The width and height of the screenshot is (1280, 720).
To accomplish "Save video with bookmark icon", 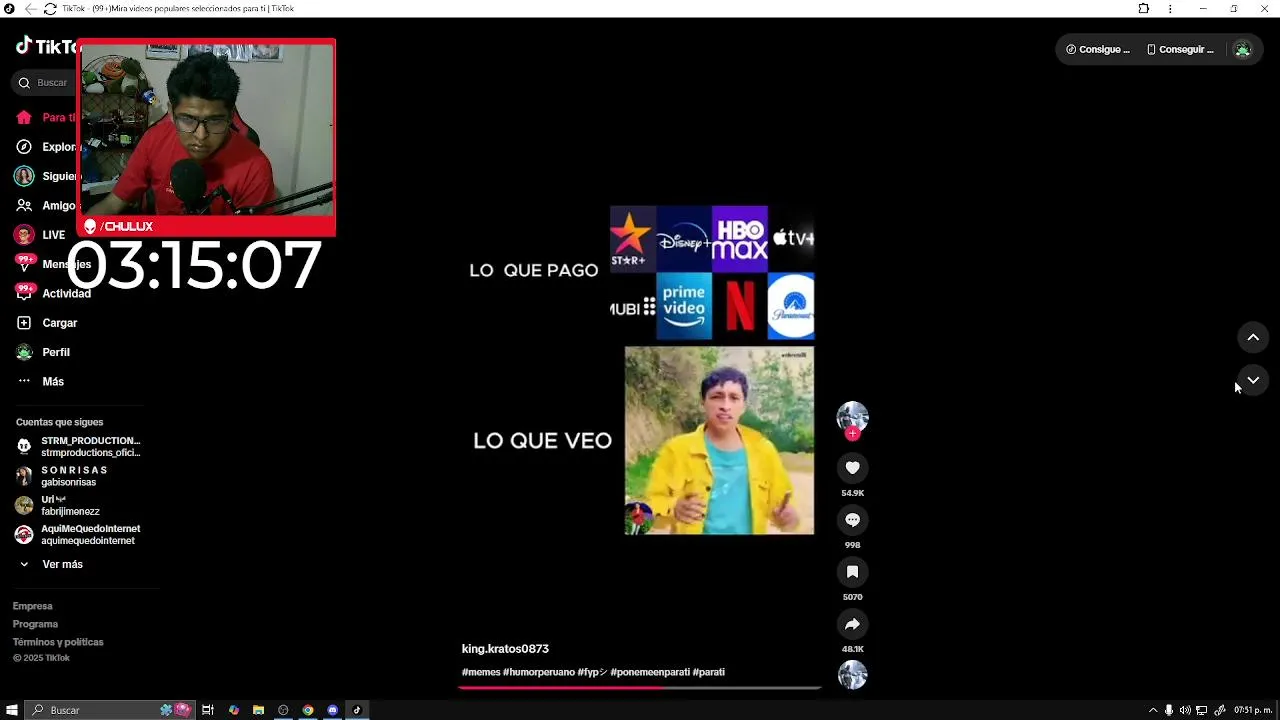I will point(852,572).
